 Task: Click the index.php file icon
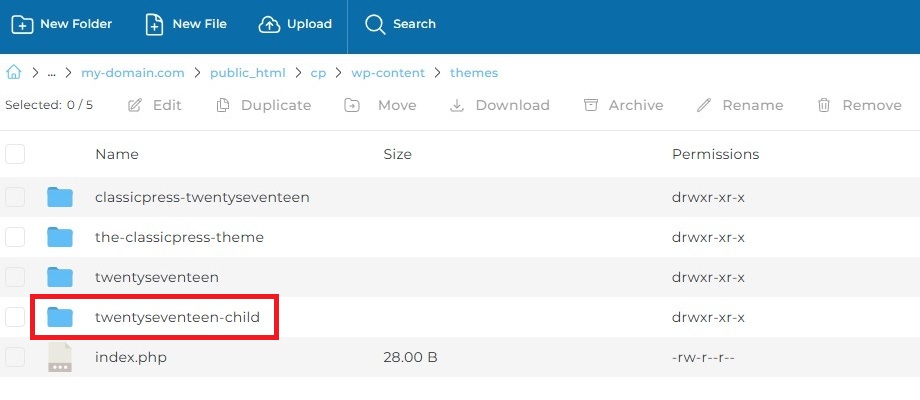(x=60, y=357)
